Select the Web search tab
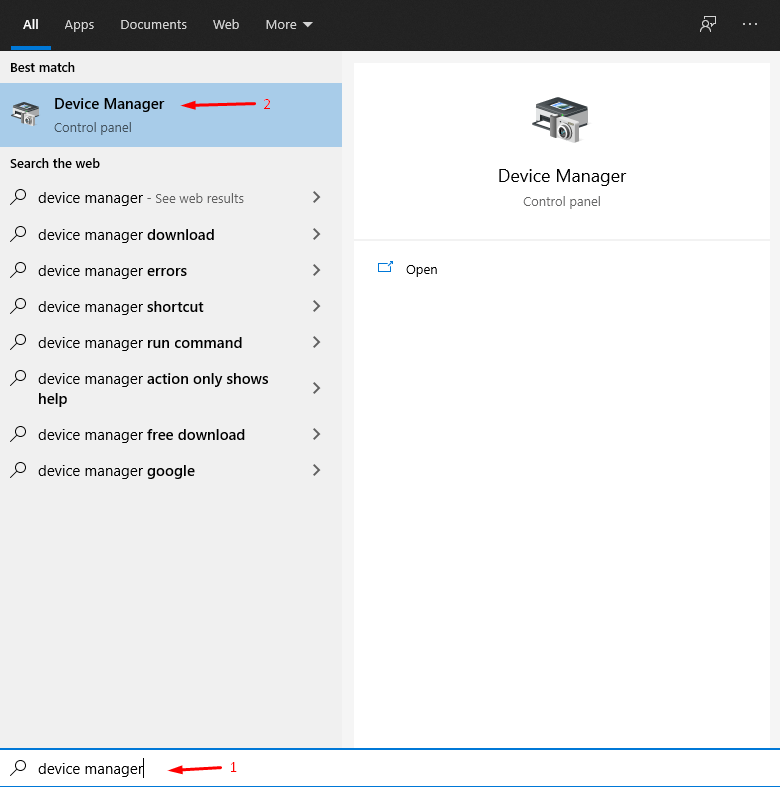Image resolution: width=780 pixels, height=787 pixels. 226,24
